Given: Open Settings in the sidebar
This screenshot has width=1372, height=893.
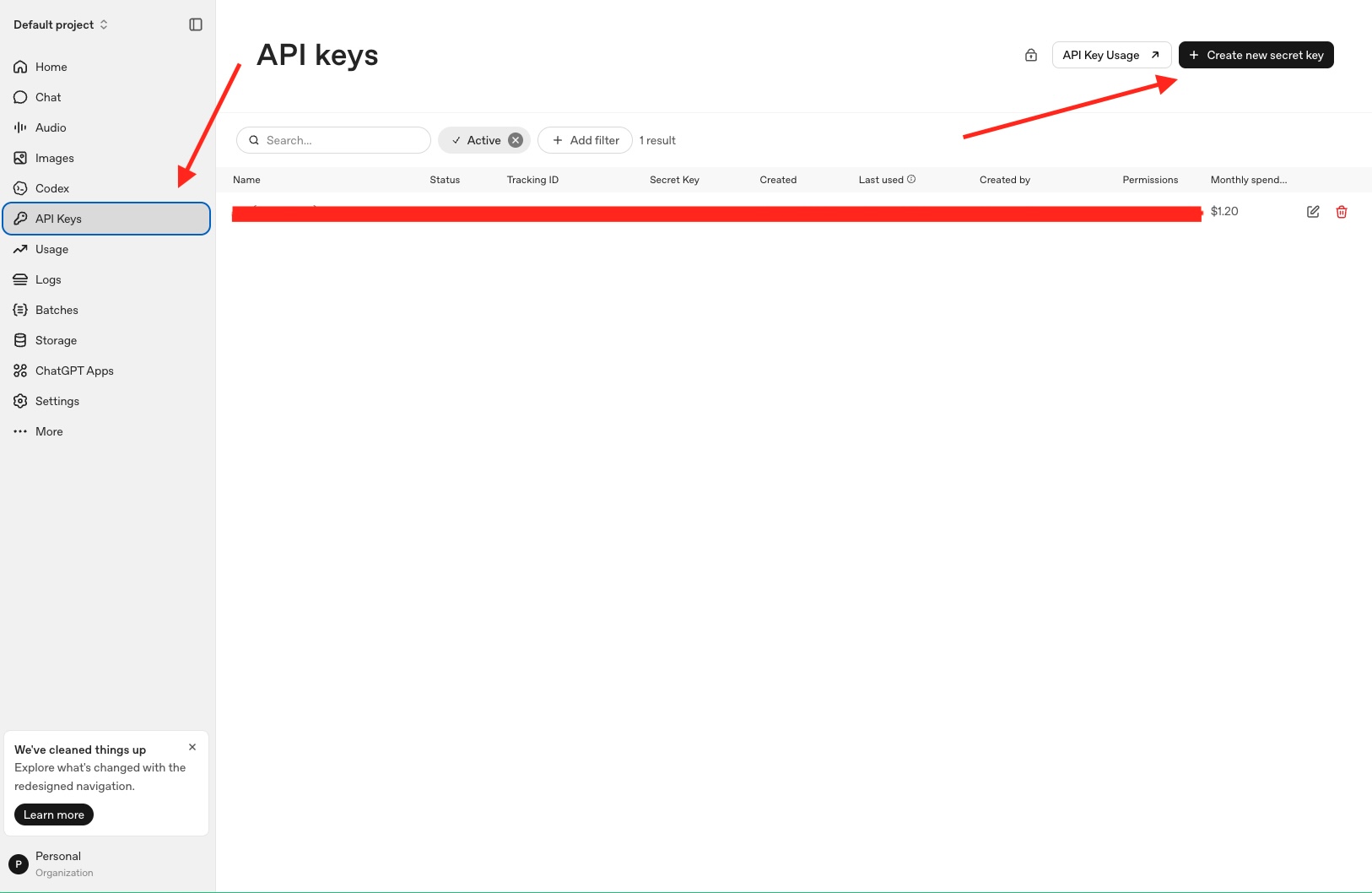Looking at the screenshot, I should coord(106,401).
